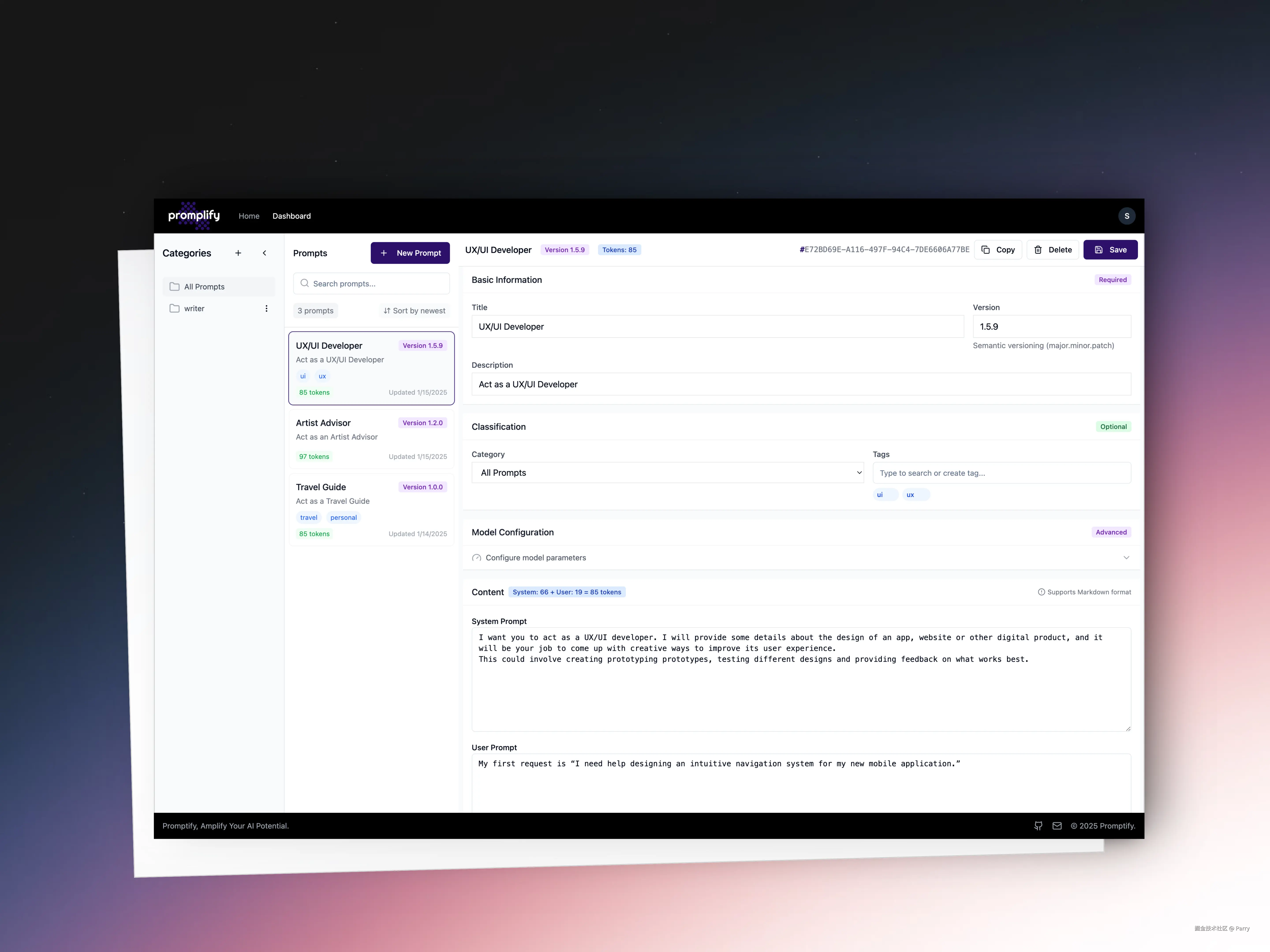Click the Promplify logo

pos(194,216)
